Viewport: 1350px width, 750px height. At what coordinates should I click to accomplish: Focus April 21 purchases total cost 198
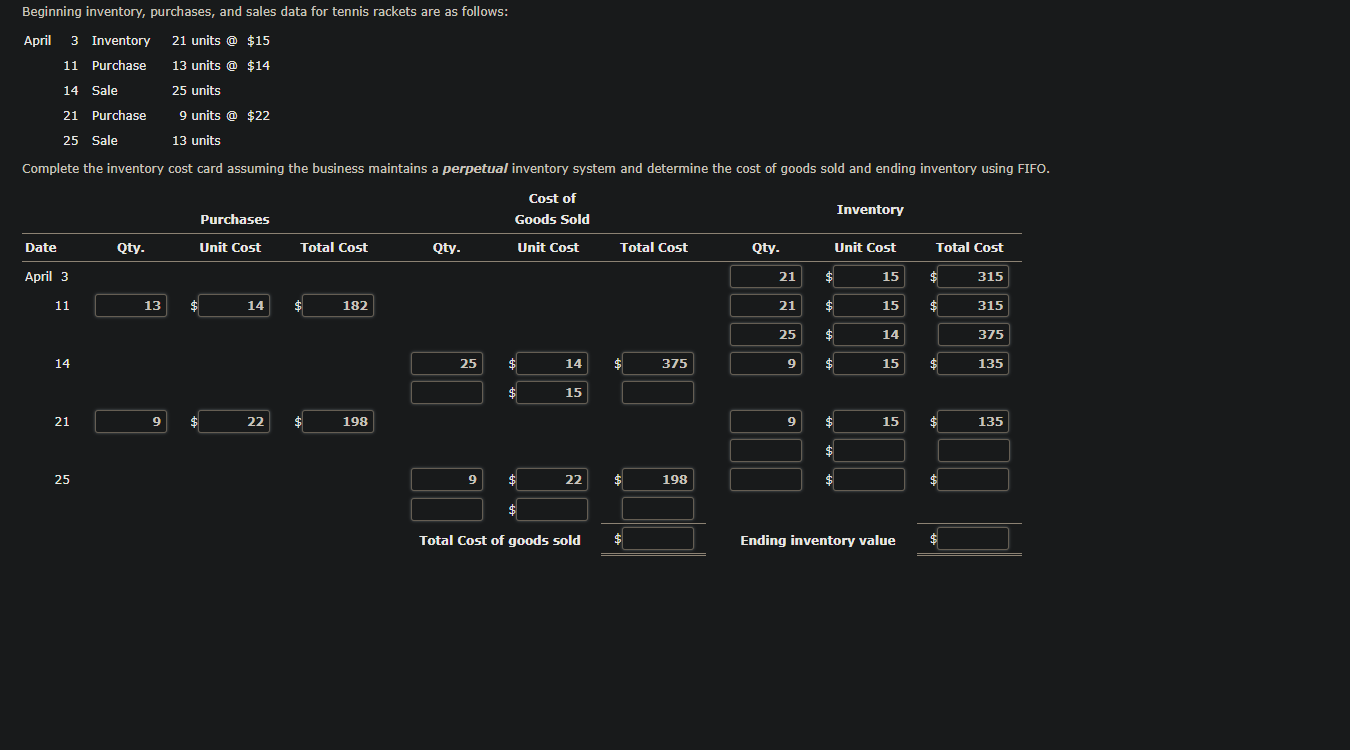(337, 422)
